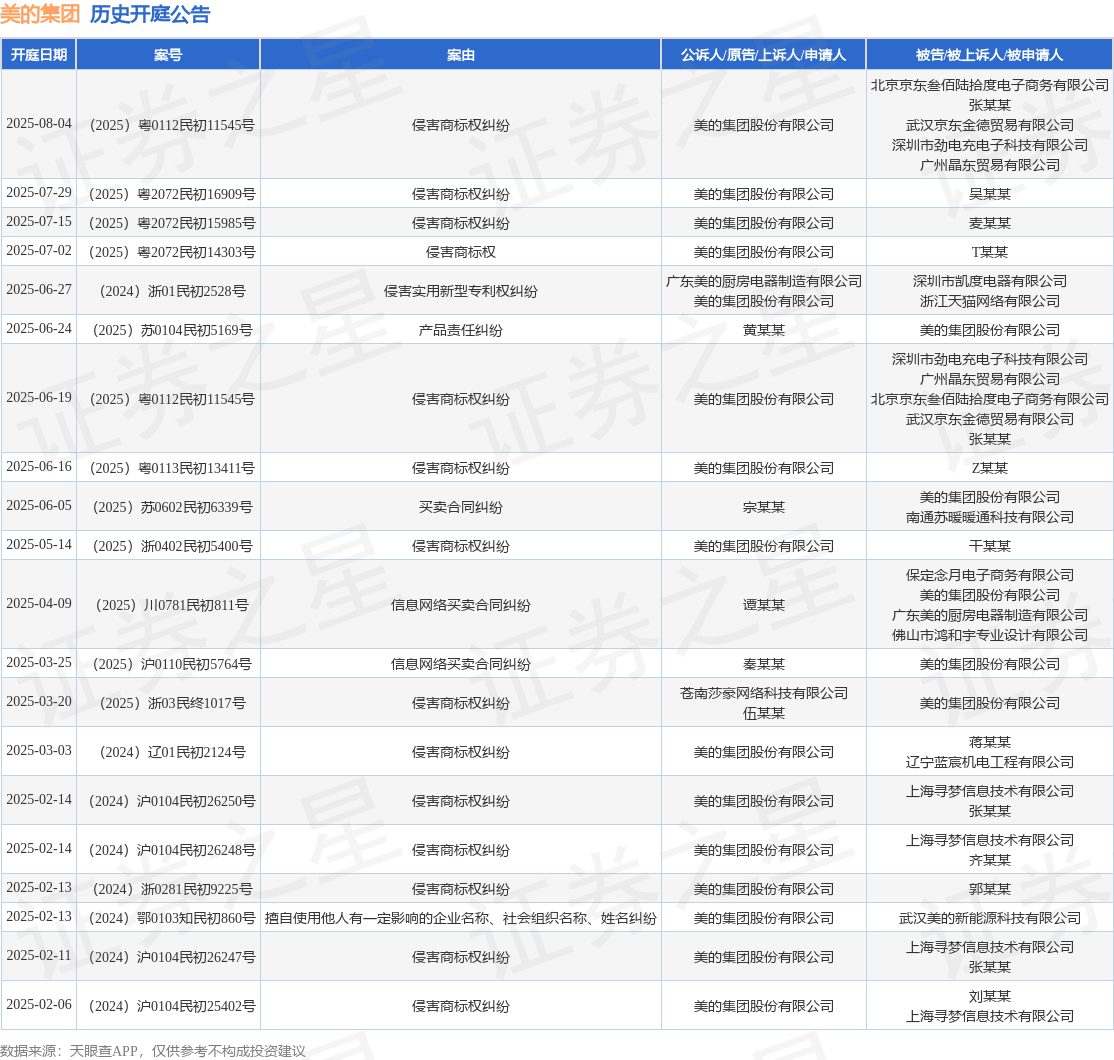Click case number 粤2072民初16909号
Image resolution: width=1114 pixels, height=1060 pixels.
(172, 194)
